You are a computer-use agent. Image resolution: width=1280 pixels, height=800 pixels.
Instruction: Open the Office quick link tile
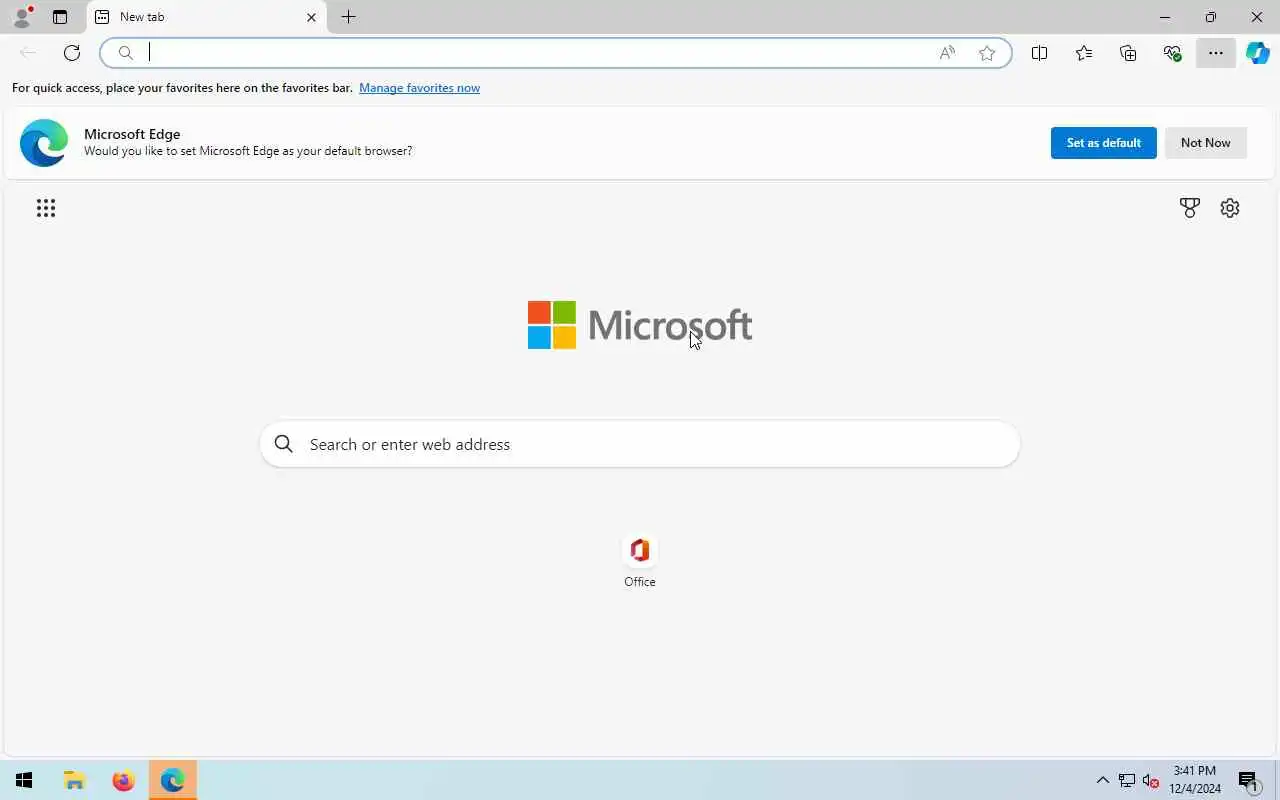point(640,561)
